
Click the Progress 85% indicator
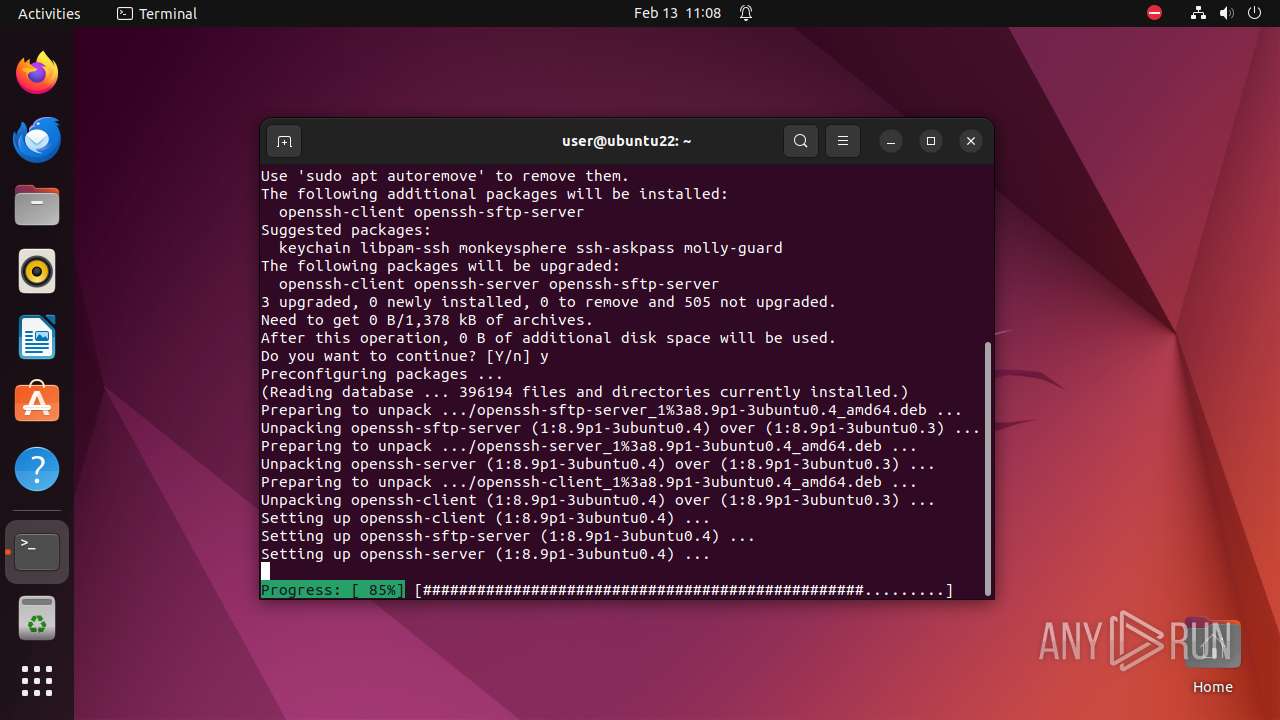[x=333, y=590]
